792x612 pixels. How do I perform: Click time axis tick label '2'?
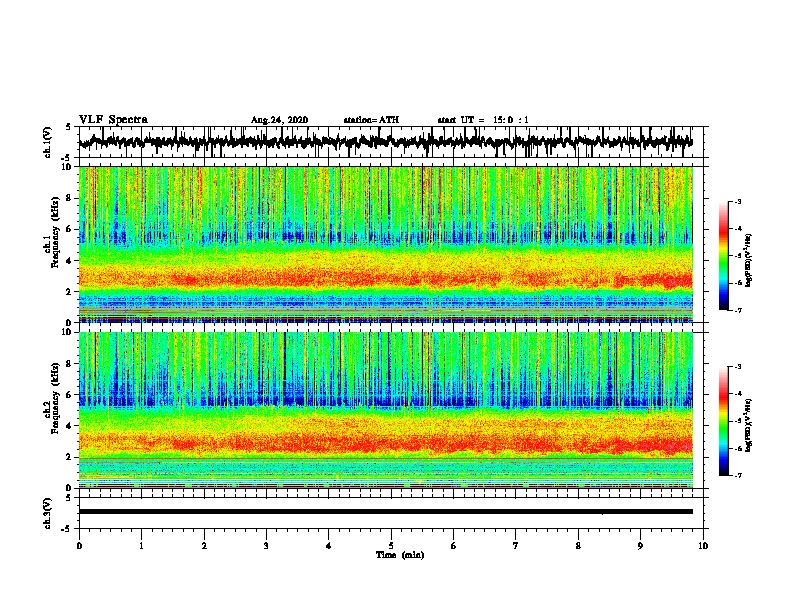[x=204, y=546]
